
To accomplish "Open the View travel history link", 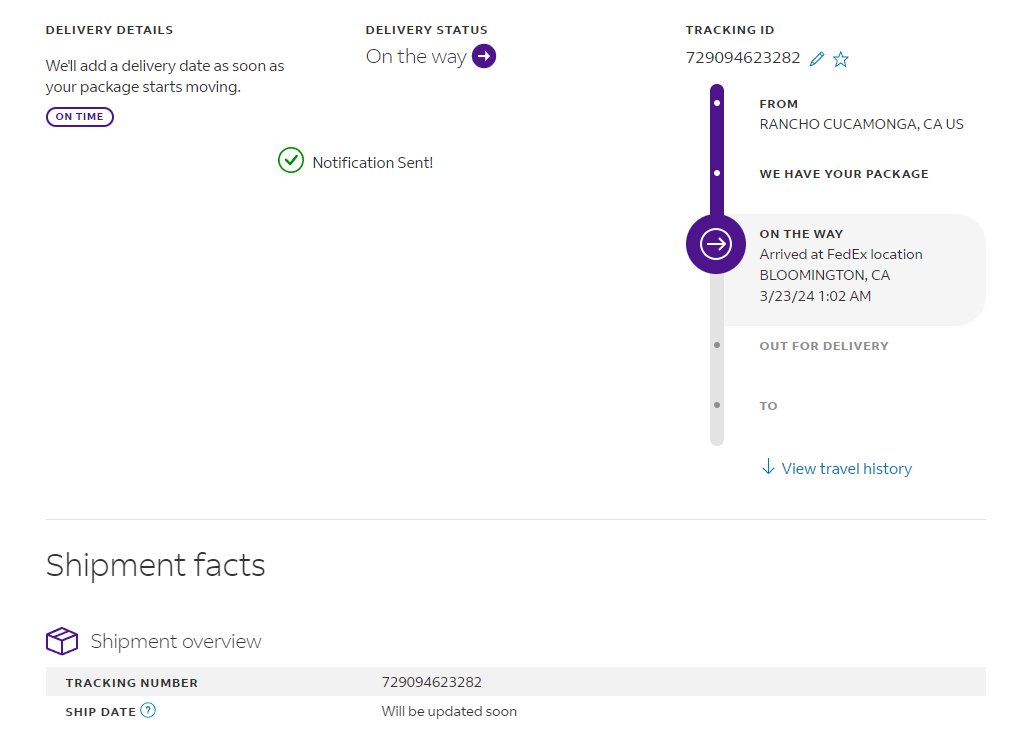I will coord(846,468).
